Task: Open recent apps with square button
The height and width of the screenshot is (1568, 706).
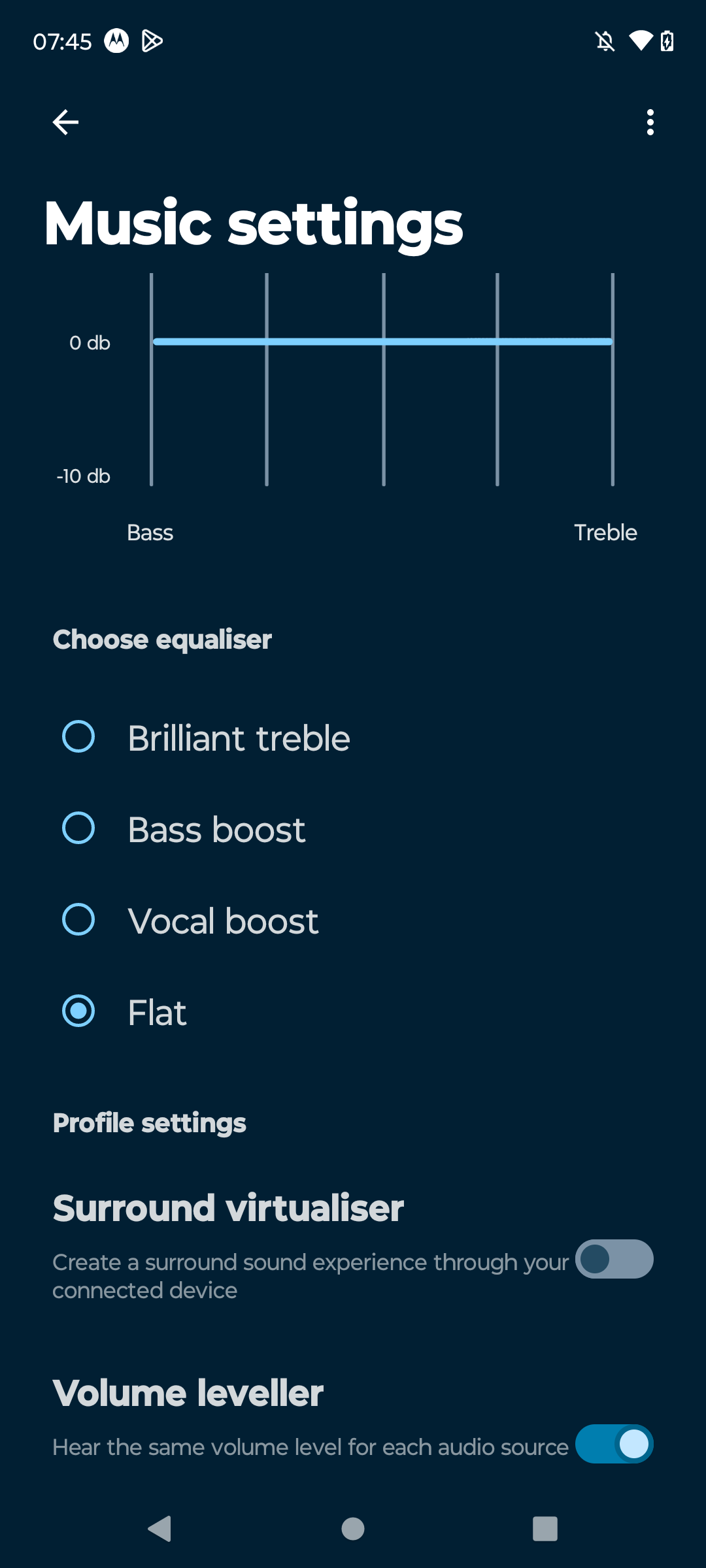Action: 545,1529
